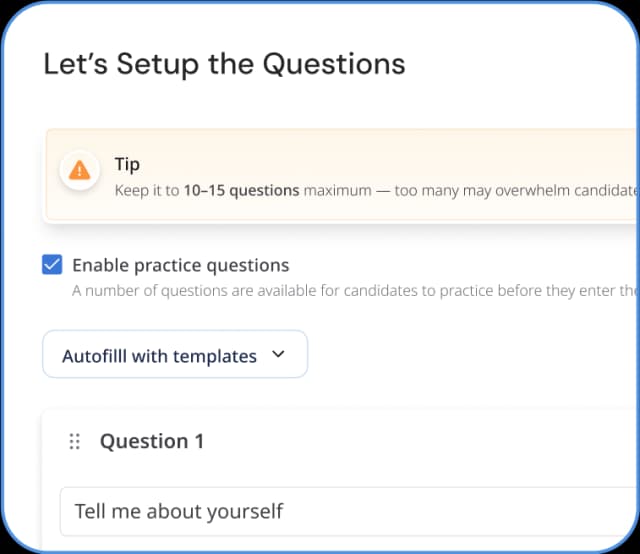This screenshot has width=640, height=554.
Task: Select the "Question 1" title text
Action: pyautogui.click(x=152, y=441)
